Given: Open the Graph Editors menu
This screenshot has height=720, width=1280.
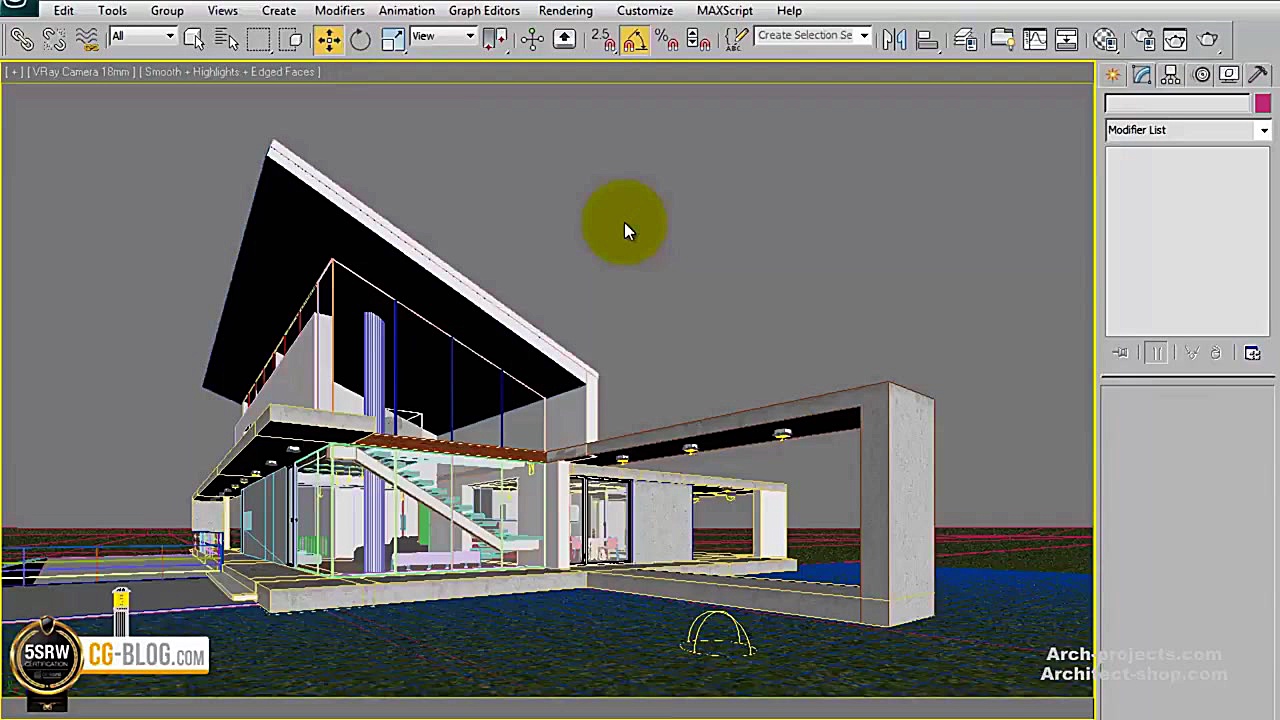Looking at the screenshot, I should [x=484, y=10].
